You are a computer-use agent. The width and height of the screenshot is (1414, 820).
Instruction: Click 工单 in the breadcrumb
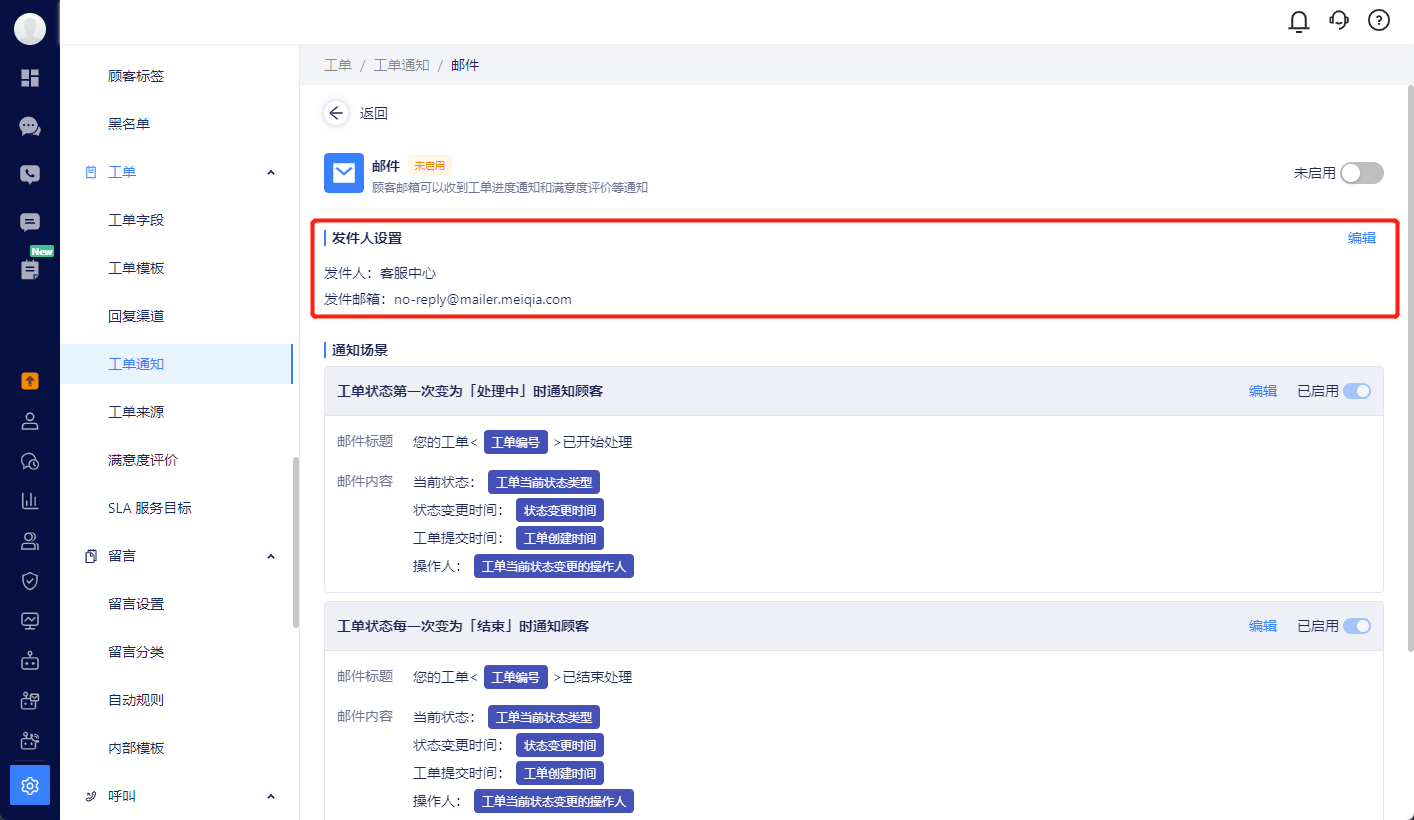pyautogui.click(x=338, y=65)
